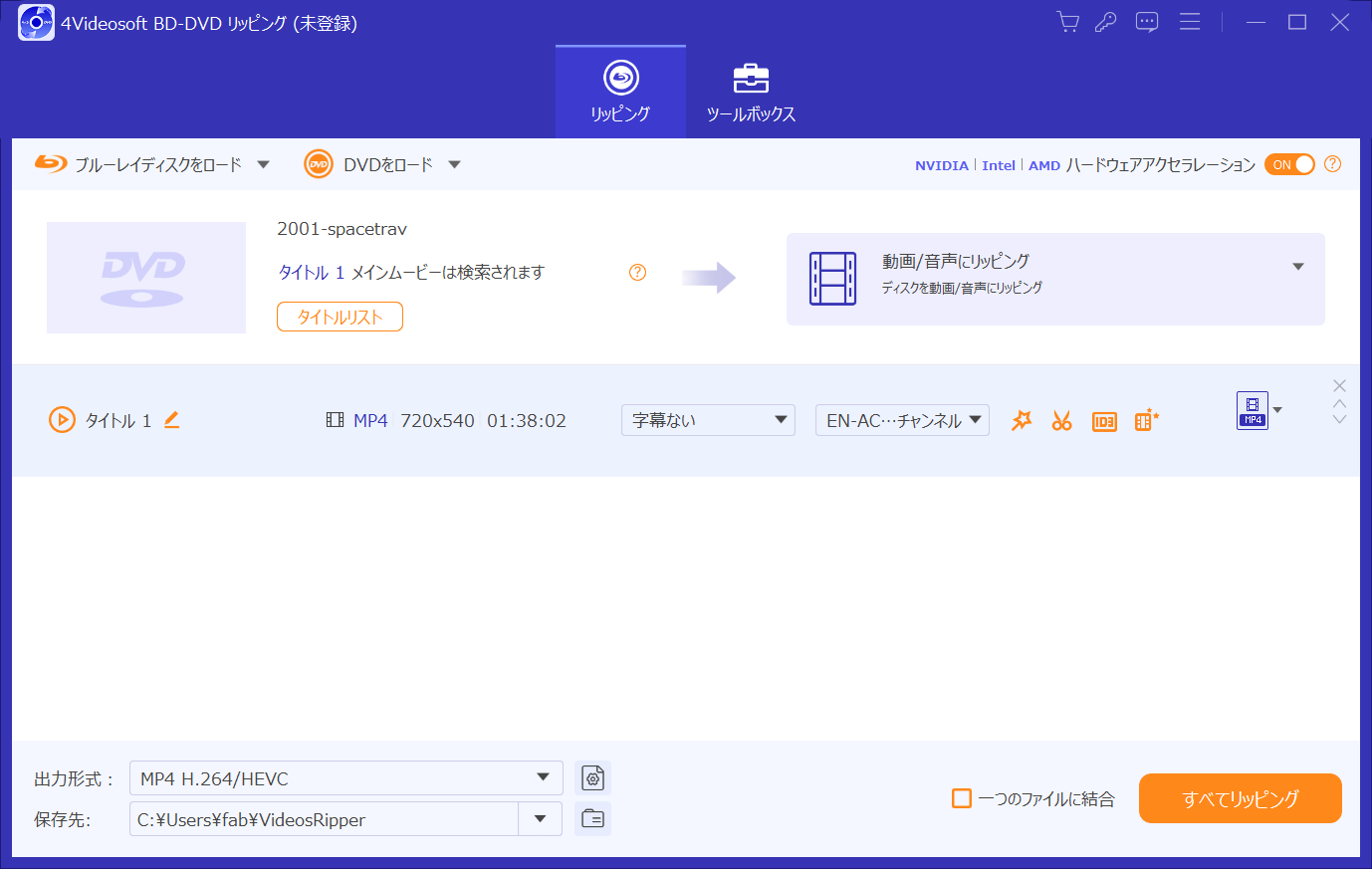1372x869 pixels.
Task: Click help icon next to main movie text
Action: (x=638, y=272)
